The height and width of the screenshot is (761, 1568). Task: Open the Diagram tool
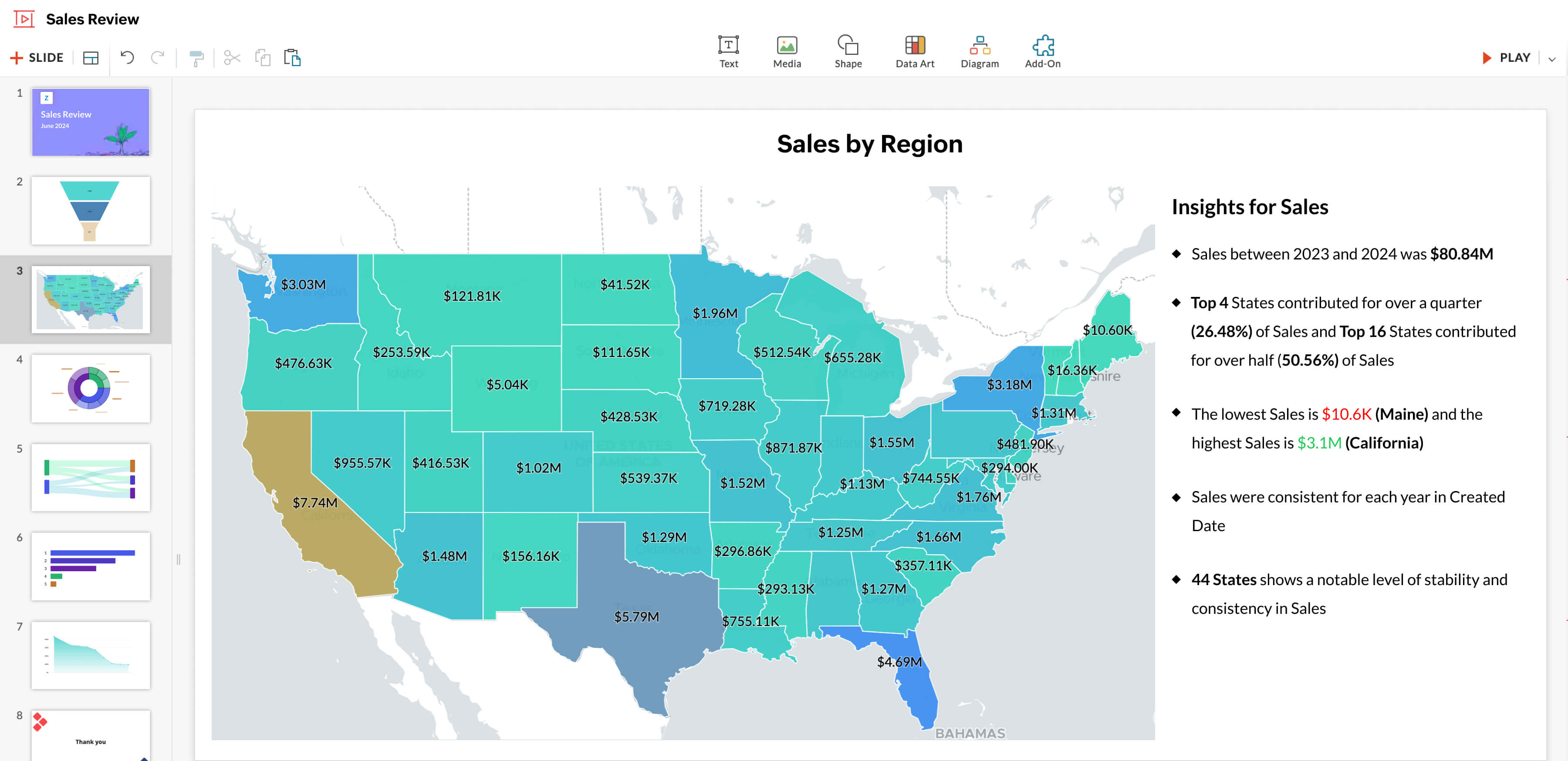[979, 51]
